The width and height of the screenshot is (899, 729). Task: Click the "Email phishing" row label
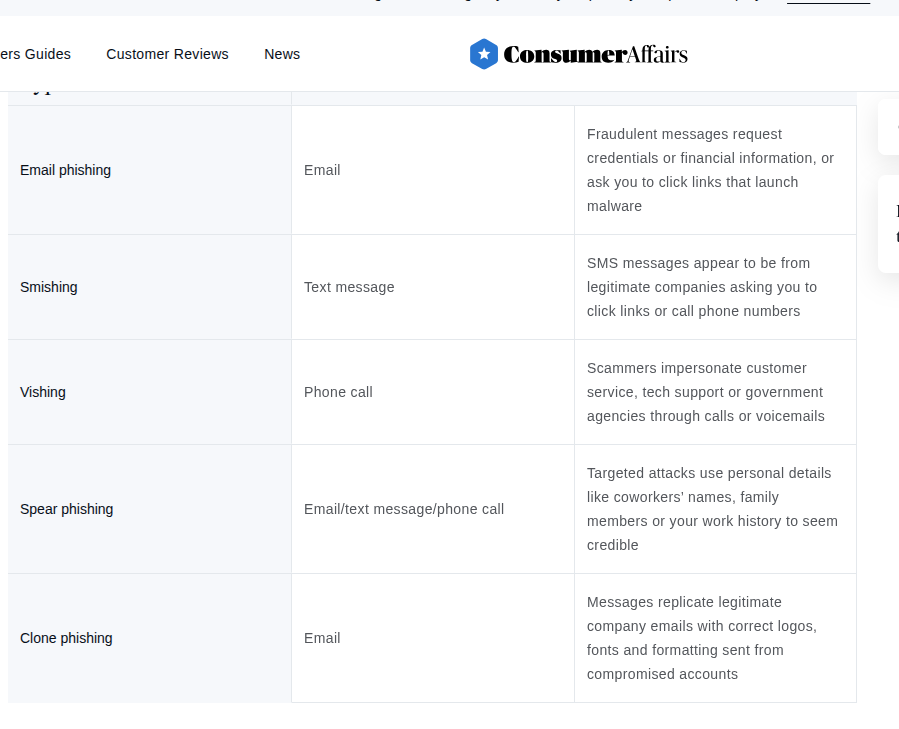(66, 170)
